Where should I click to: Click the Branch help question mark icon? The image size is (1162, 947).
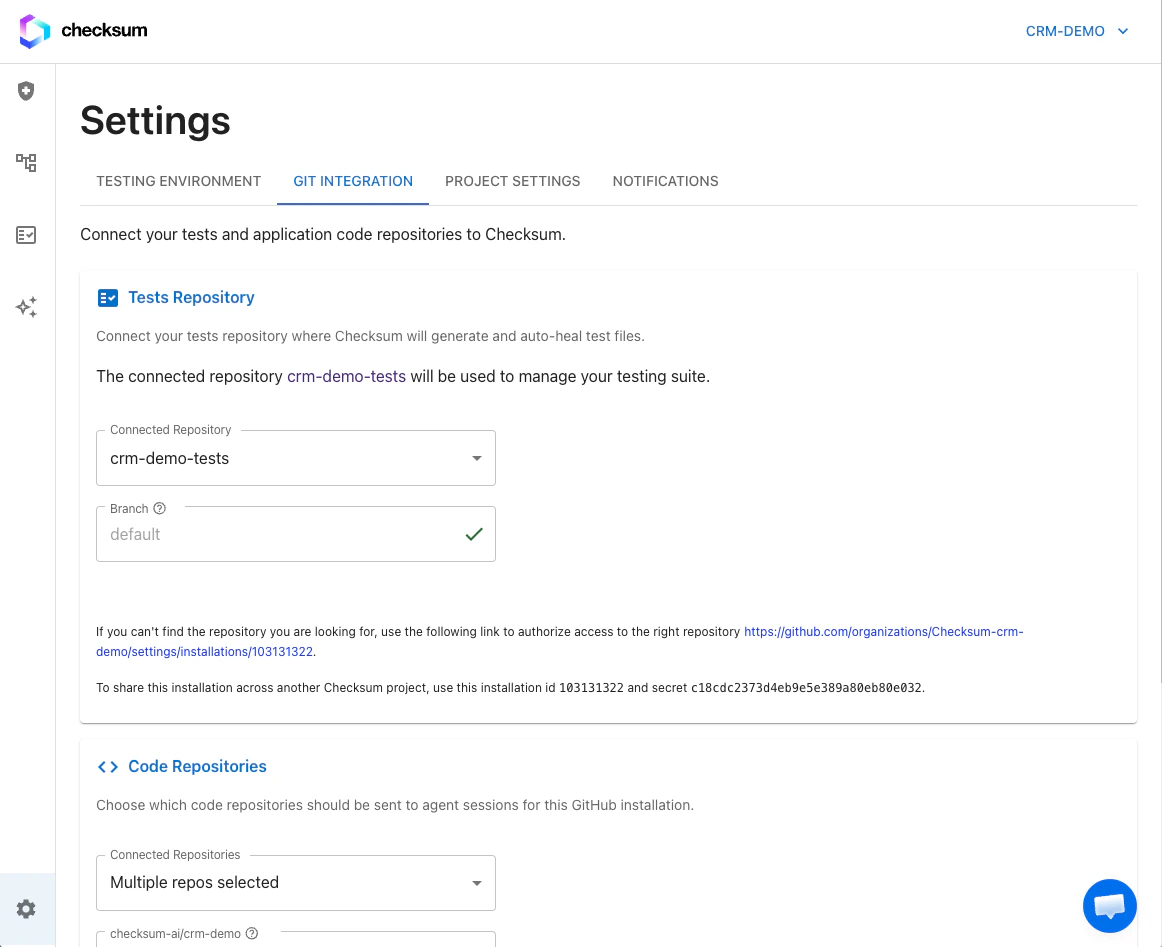(160, 508)
